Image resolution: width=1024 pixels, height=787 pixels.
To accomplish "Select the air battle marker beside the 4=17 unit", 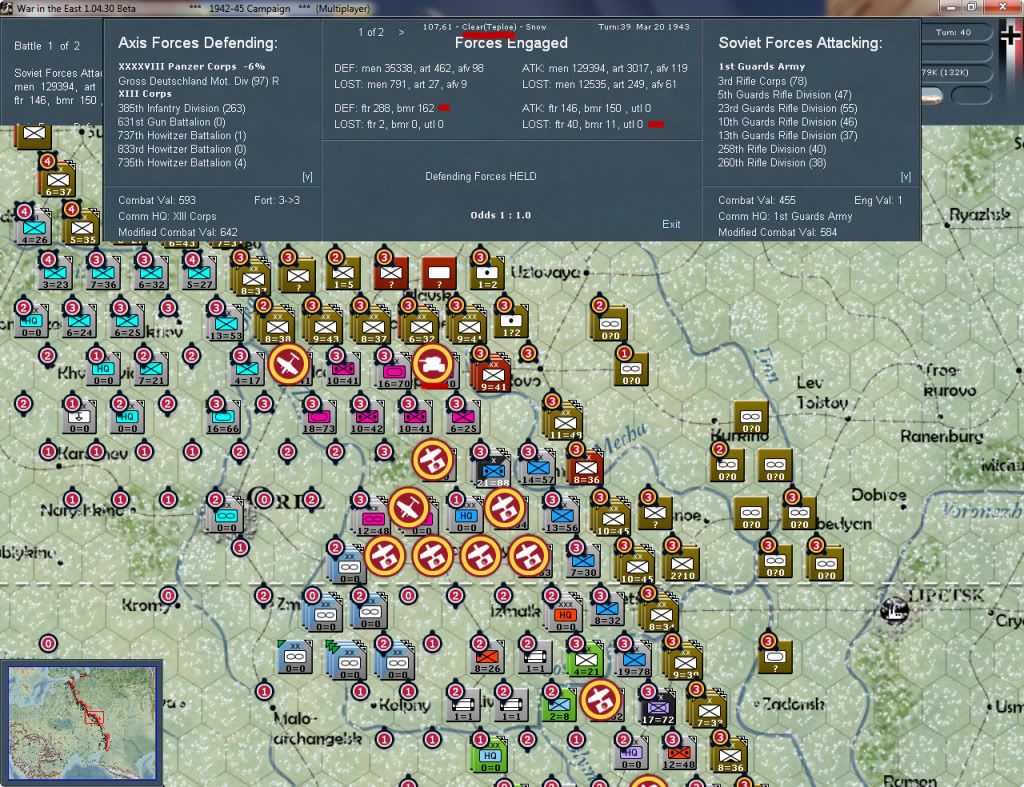I will click(288, 364).
